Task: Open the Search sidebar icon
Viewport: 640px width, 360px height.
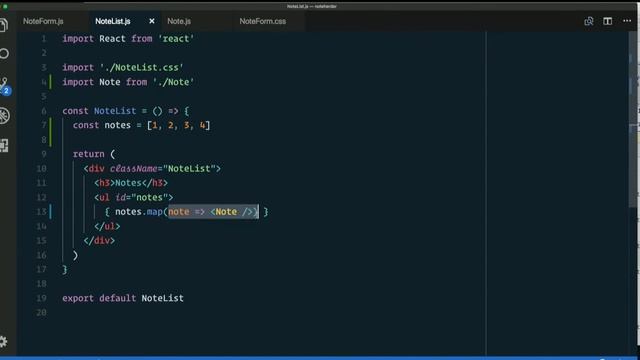Action: pos(4,53)
